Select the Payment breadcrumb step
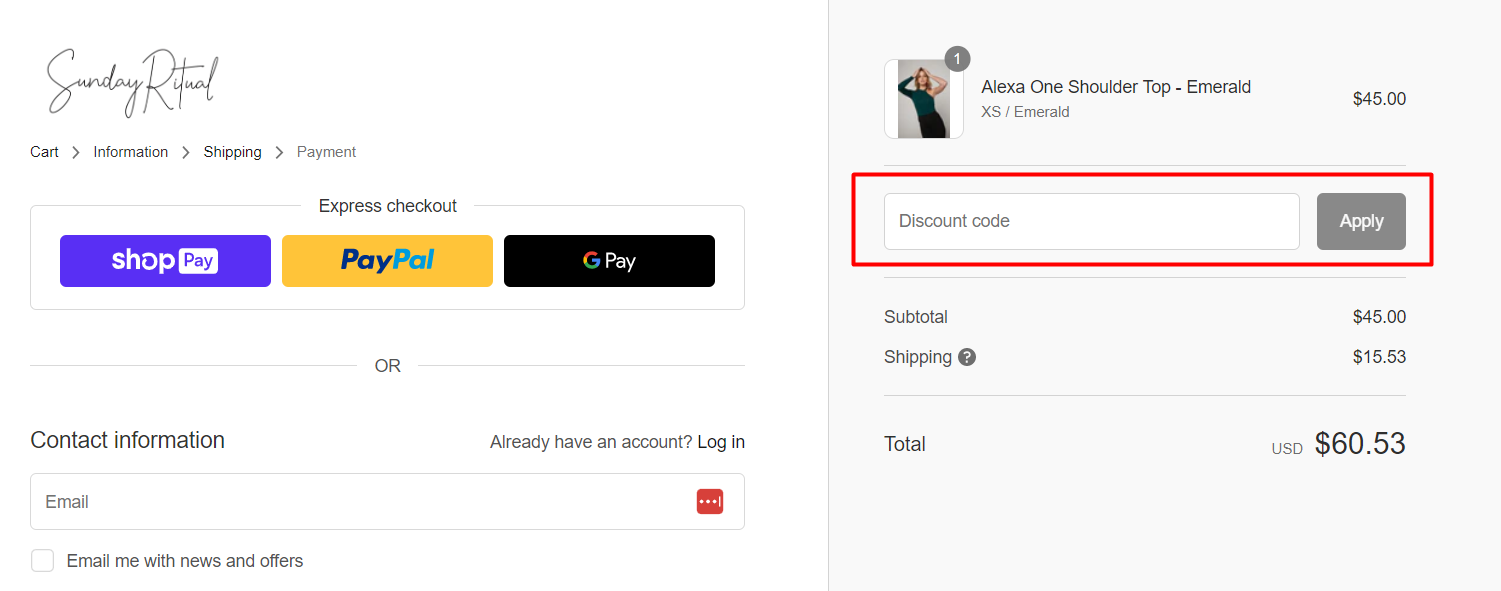This screenshot has width=1501, height=591. (326, 151)
